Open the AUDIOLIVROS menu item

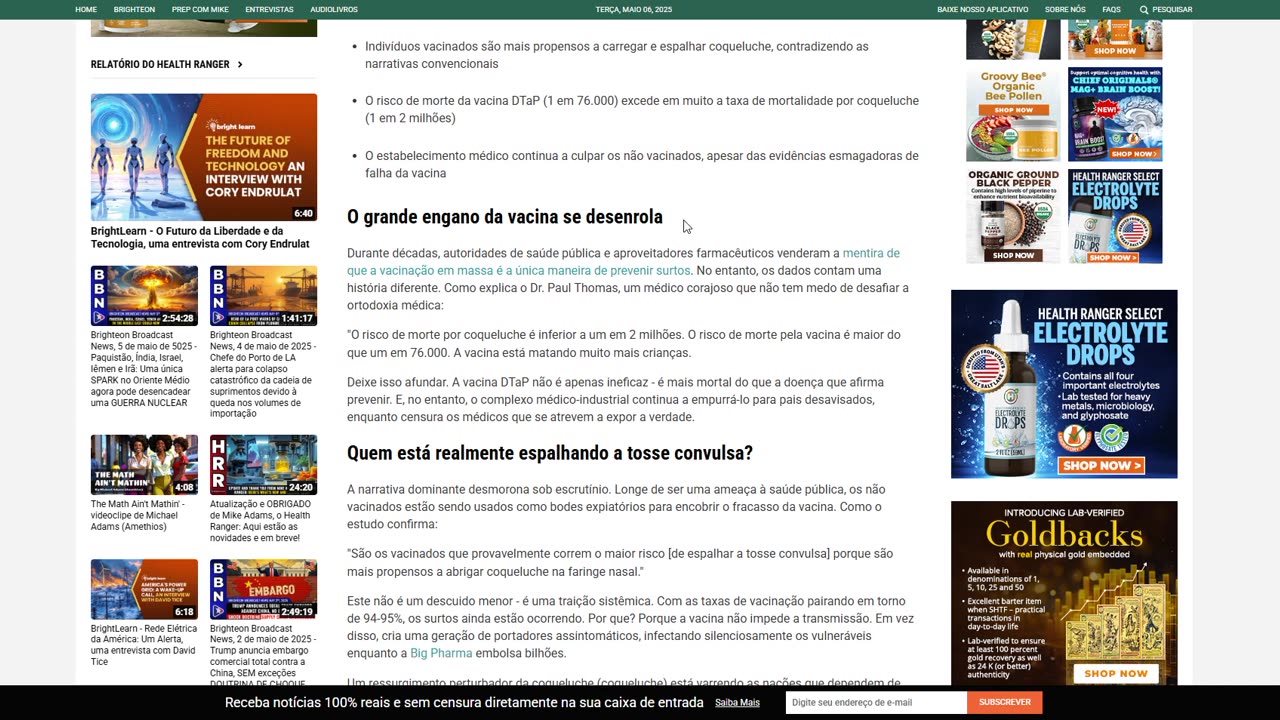[334, 9]
